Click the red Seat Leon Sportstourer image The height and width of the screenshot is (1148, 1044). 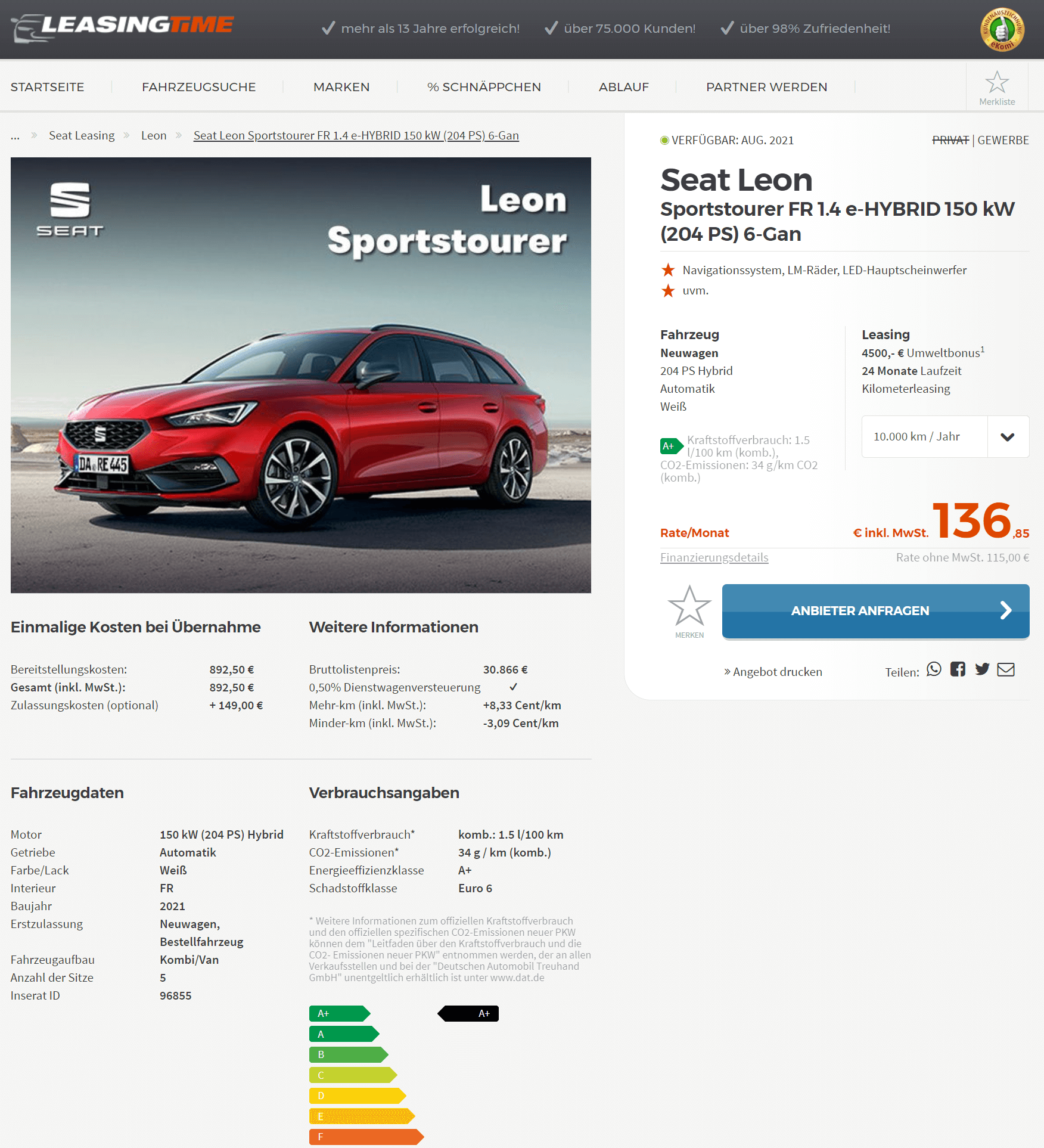[x=301, y=375]
